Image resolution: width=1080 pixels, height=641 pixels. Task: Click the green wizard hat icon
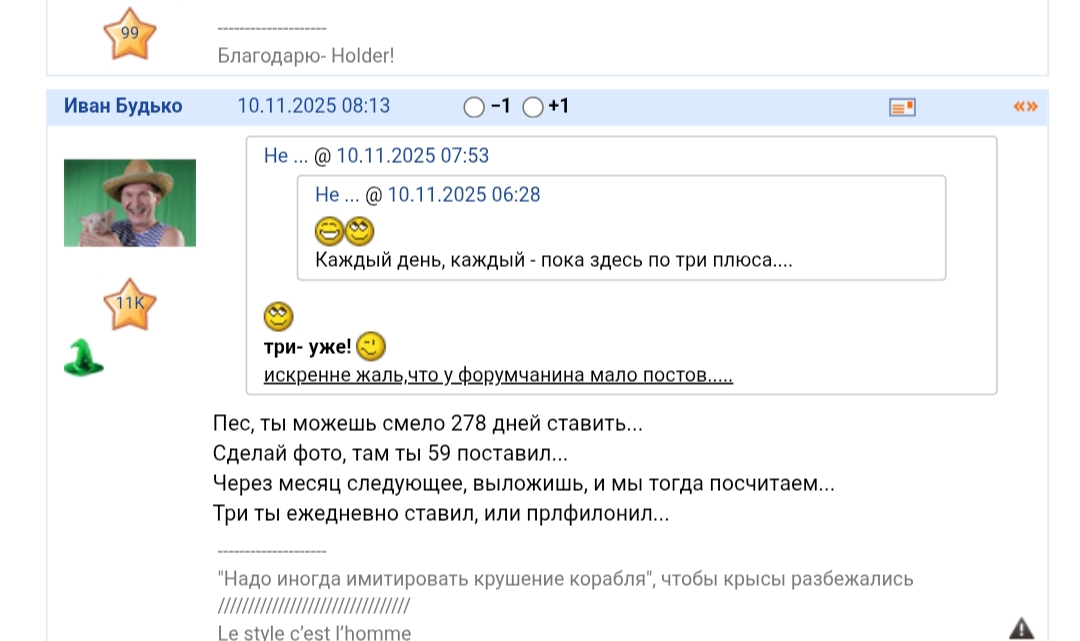pos(83,357)
